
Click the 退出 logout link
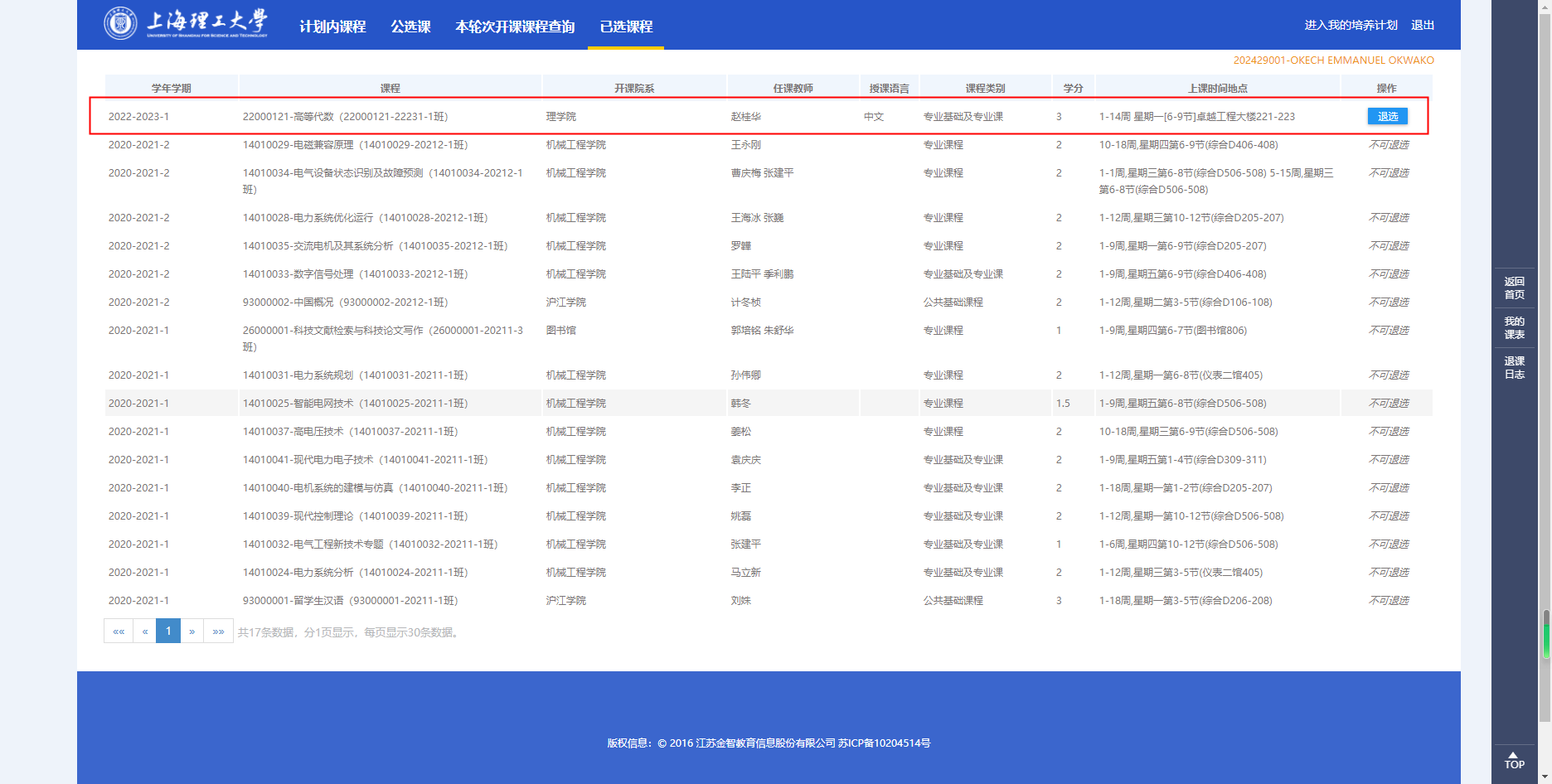(x=1423, y=25)
